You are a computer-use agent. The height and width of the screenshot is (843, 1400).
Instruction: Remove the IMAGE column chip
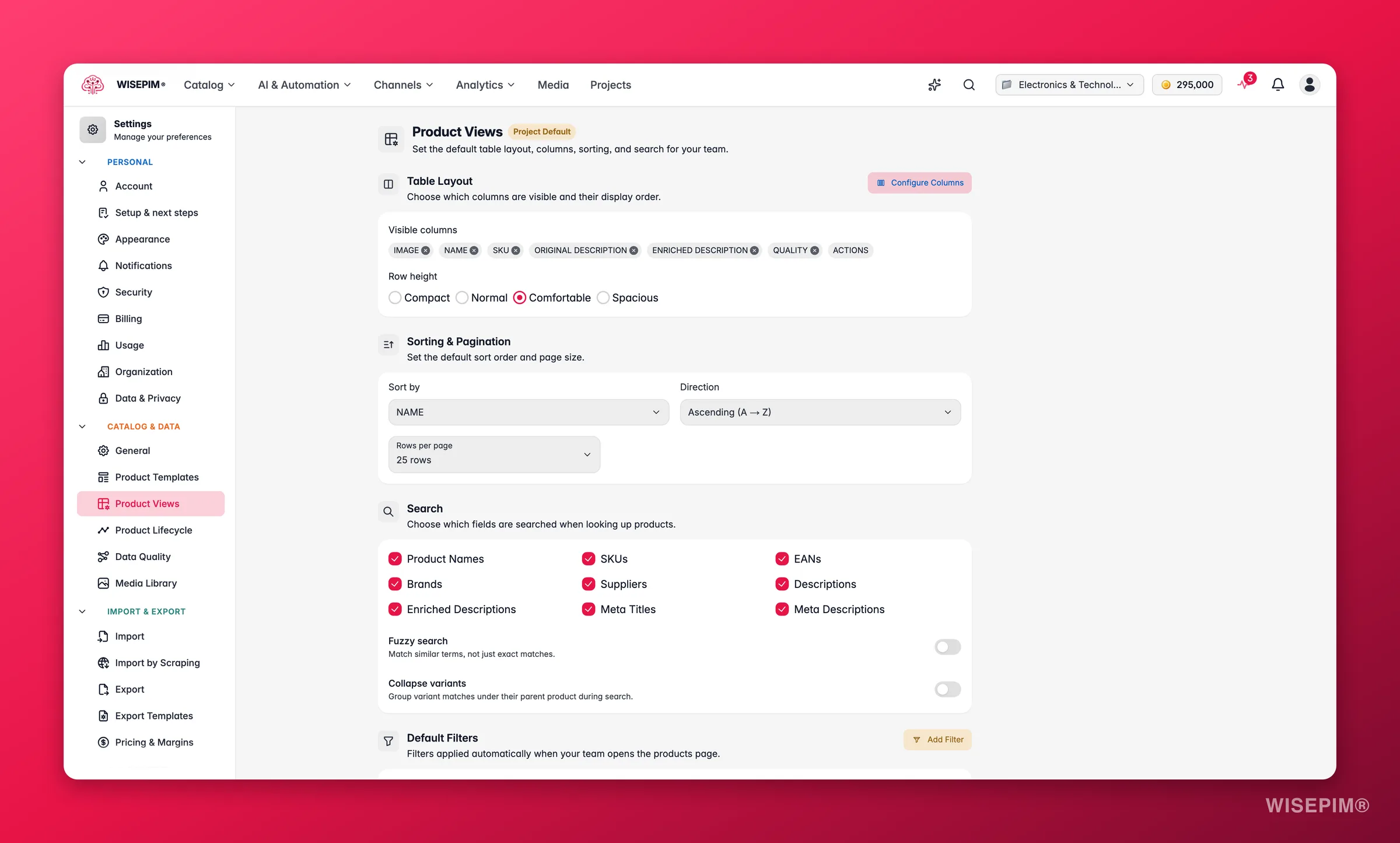[426, 250]
